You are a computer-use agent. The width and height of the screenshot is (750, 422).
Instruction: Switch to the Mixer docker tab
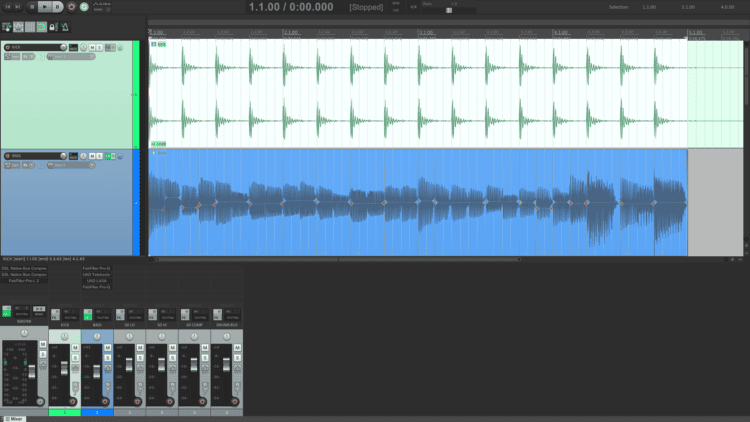tap(14, 419)
